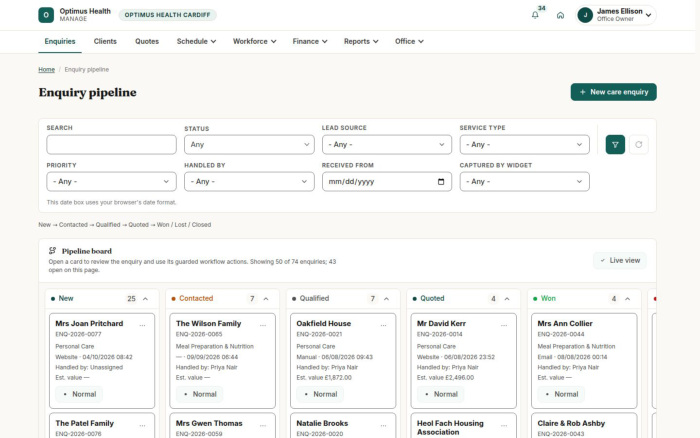Open more options on The Wilson Family card

(263, 325)
